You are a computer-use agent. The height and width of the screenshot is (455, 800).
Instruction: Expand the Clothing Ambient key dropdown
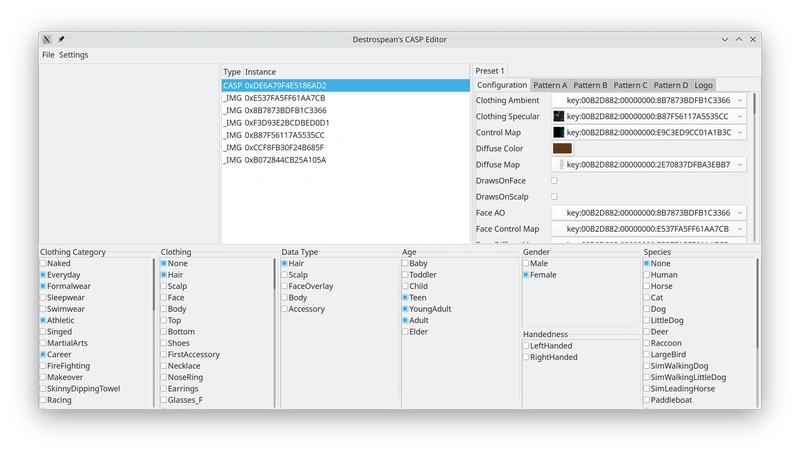(x=739, y=100)
